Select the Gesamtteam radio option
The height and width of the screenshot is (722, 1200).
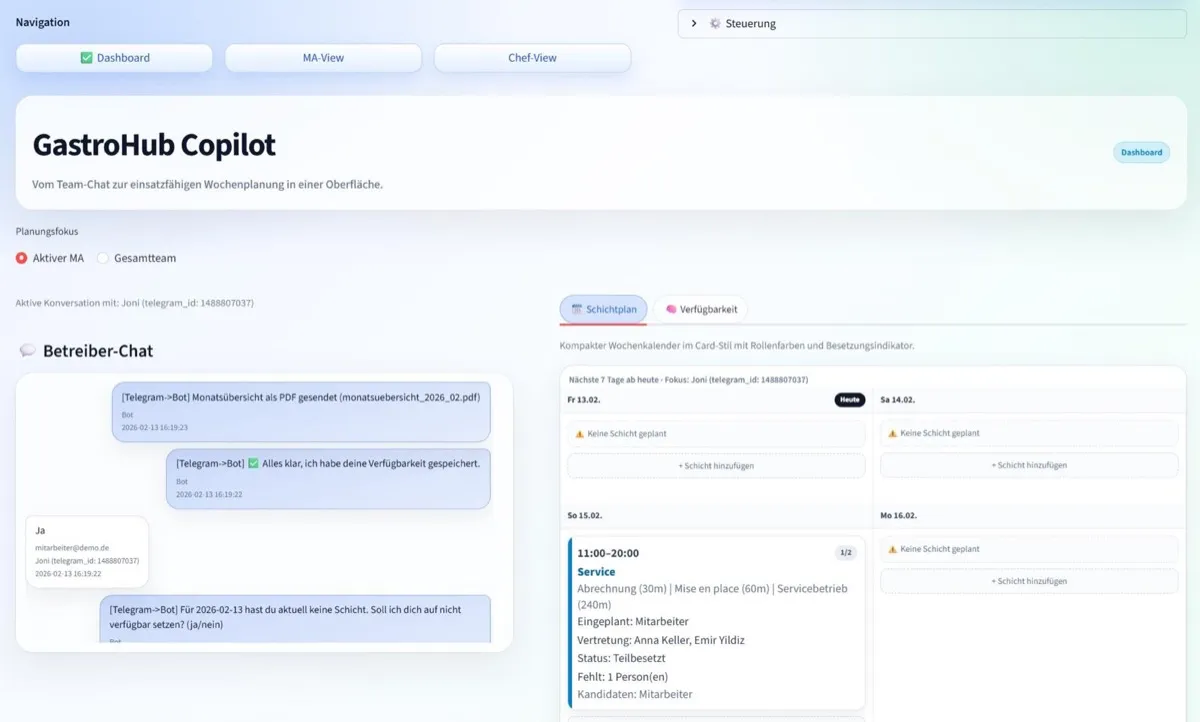click(103, 258)
